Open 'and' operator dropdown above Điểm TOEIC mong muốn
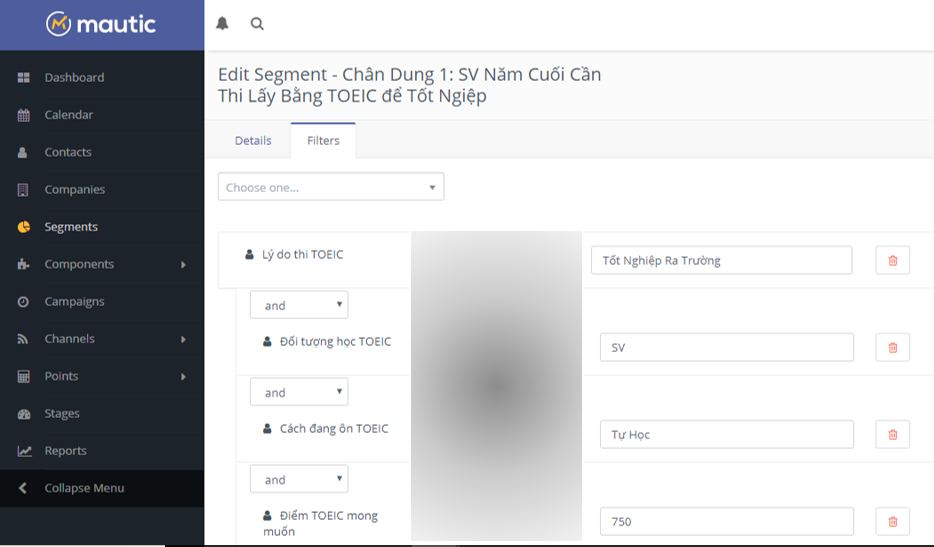Image resolution: width=934 pixels, height=547 pixels. click(299, 480)
